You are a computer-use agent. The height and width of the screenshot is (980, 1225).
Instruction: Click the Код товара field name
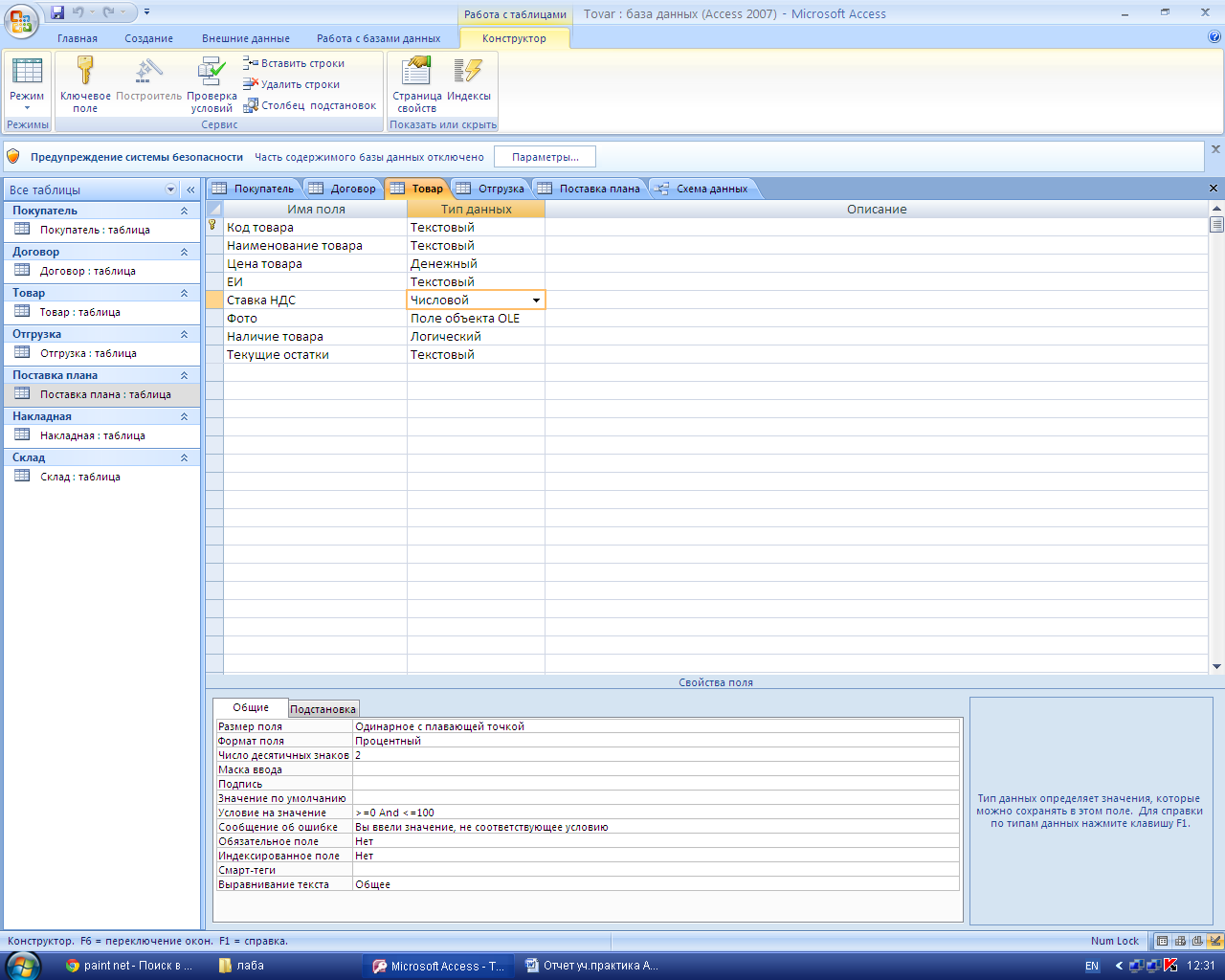click(315, 228)
